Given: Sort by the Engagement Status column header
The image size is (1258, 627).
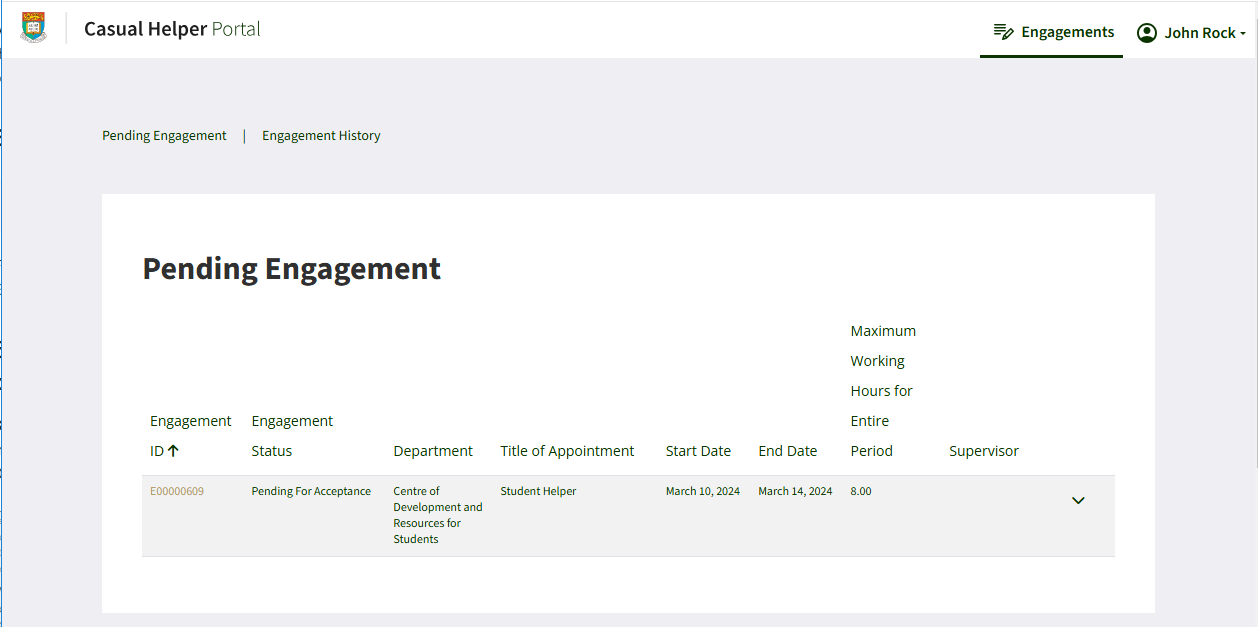Looking at the screenshot, I should coord(292,436).
